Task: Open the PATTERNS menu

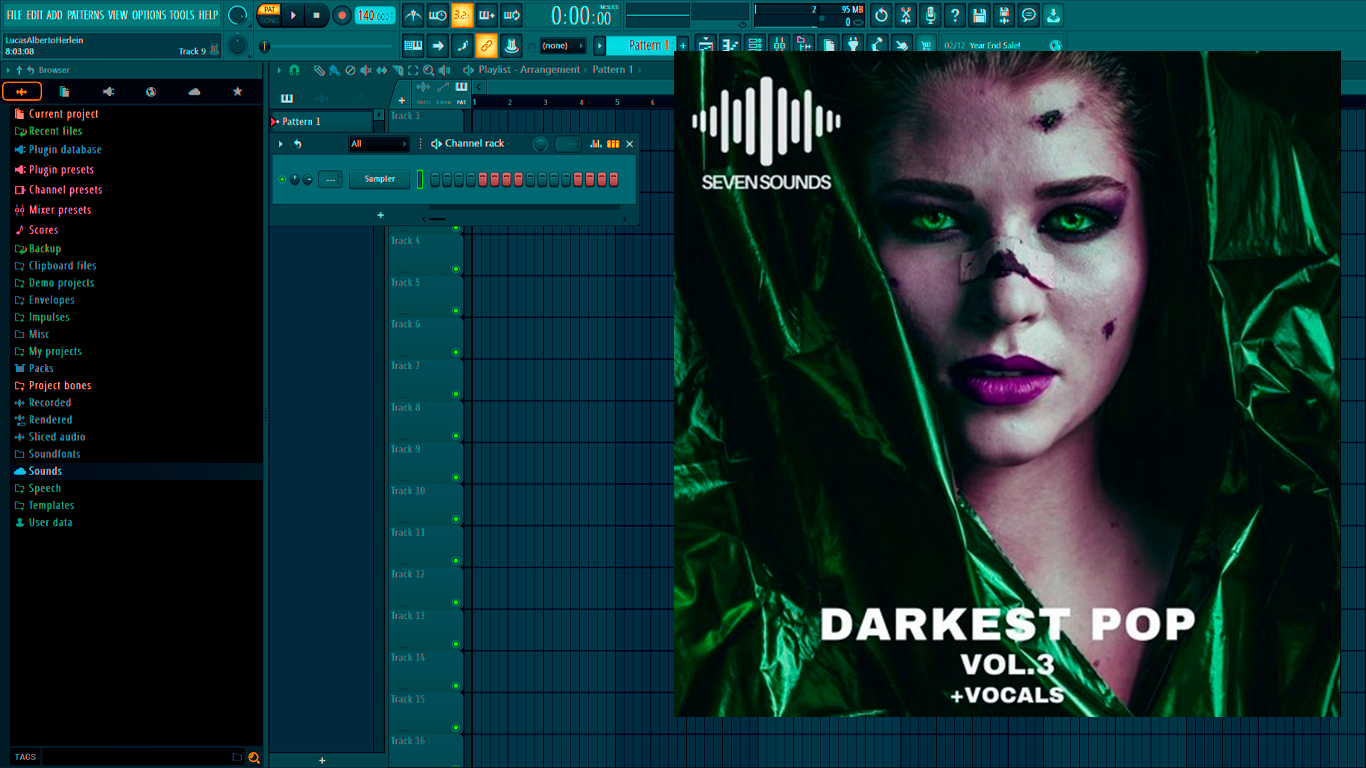Action: (85, 15)
